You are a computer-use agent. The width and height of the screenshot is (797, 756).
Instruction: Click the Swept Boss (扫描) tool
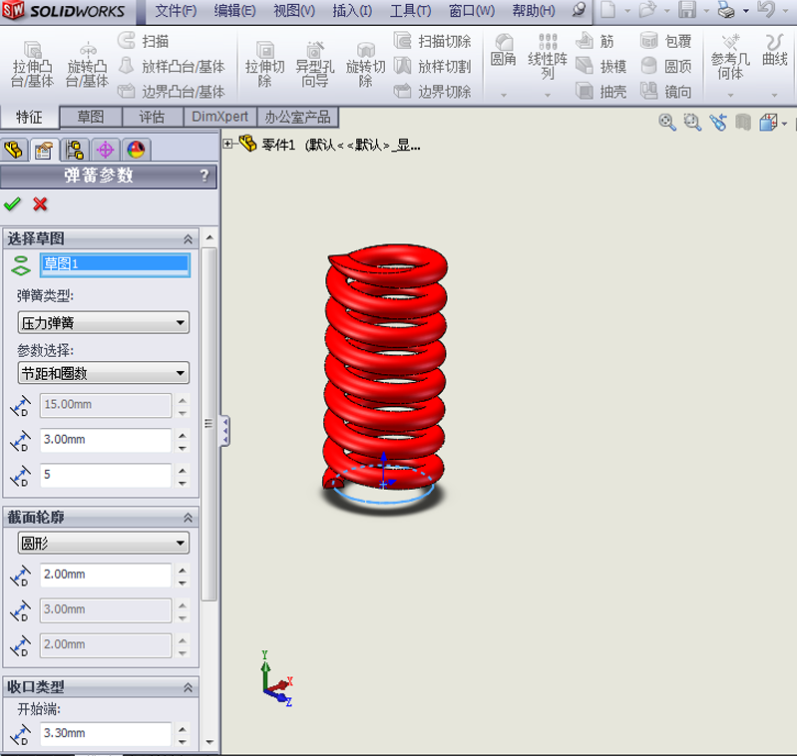tap(143, 41)
